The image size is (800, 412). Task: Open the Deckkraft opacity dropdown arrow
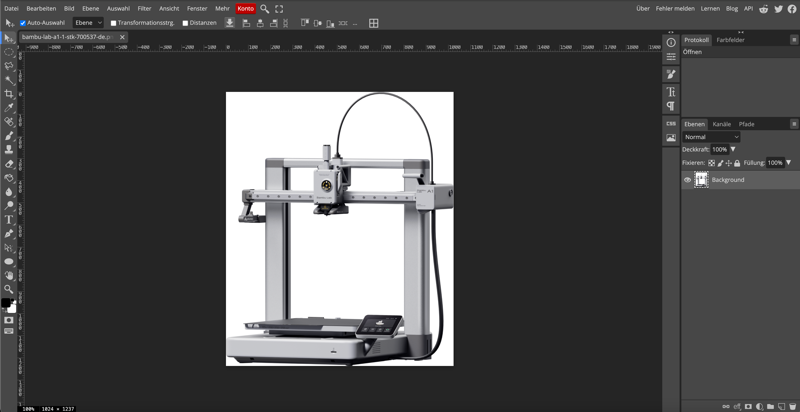733,149
